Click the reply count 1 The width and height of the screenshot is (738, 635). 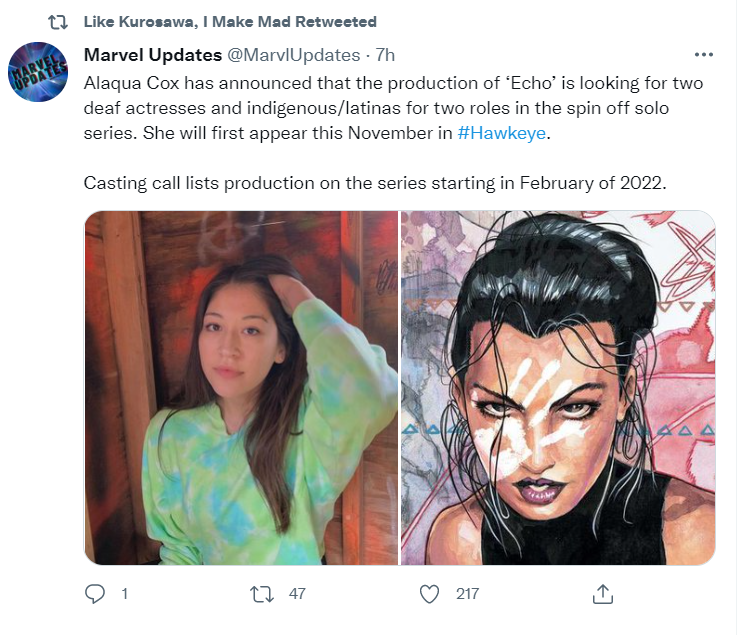point(125,594)
